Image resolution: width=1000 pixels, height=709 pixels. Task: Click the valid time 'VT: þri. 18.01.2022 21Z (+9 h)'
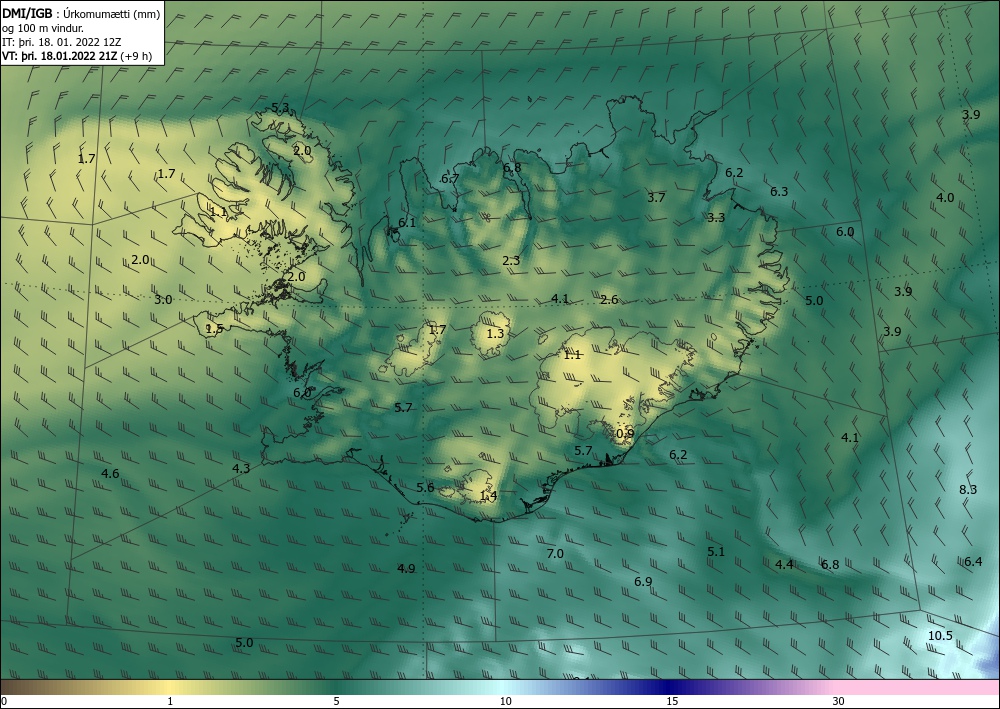pos(76,56)
